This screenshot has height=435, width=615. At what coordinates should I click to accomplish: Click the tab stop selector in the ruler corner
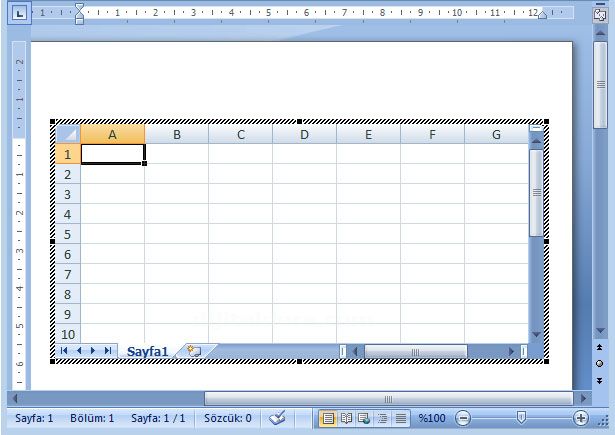click(19, 13)
